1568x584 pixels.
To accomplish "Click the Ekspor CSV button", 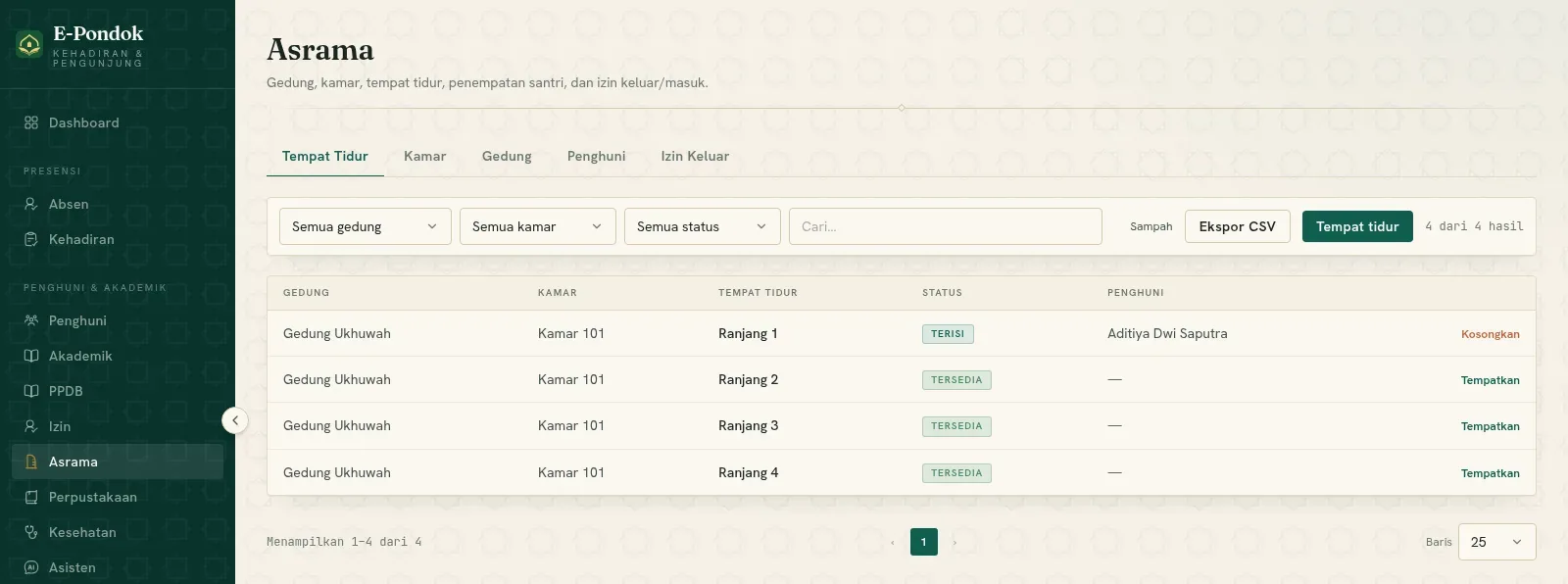I will tap(1238, 226).
